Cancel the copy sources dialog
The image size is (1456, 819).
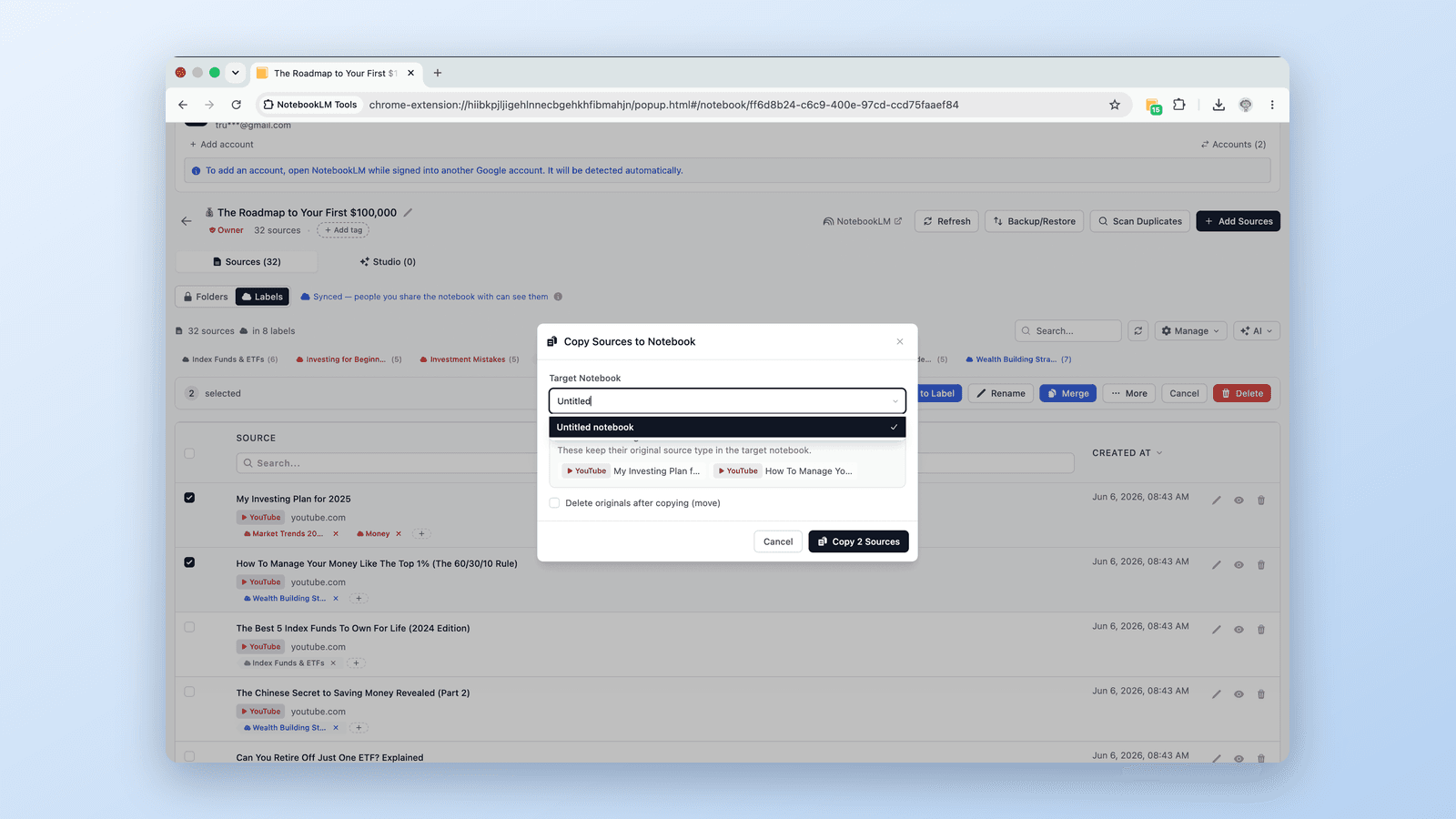[x=778, y=541]
